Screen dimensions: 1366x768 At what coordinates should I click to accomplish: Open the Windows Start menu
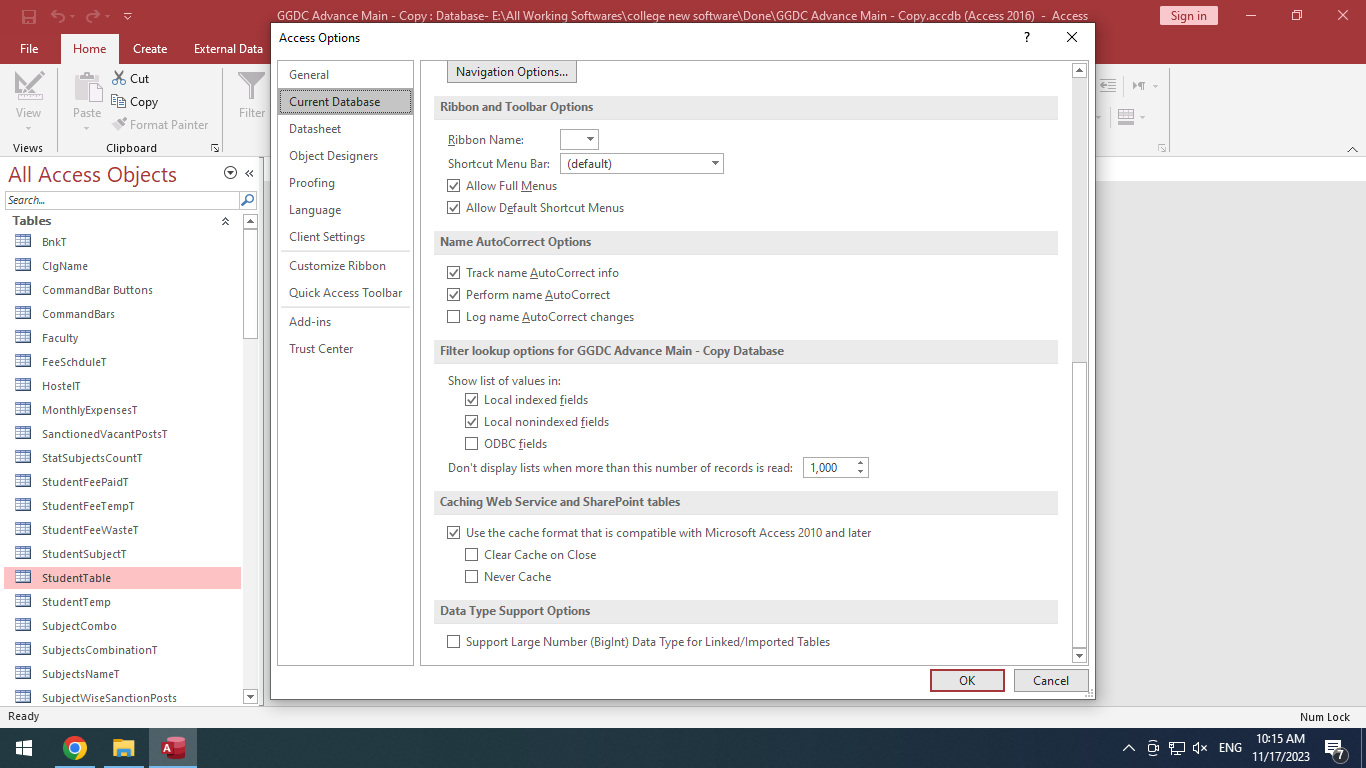tap(23, 748)
